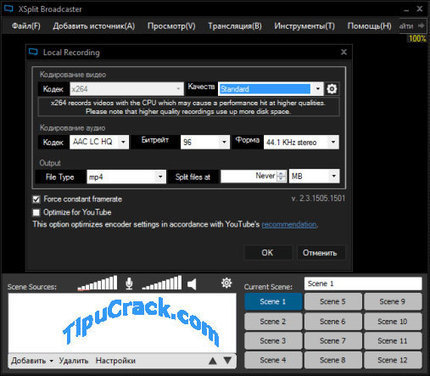The width and height of the screenshot is (430, 376).
Task: Switch to Scene 3
Action: tap(273, 341)
